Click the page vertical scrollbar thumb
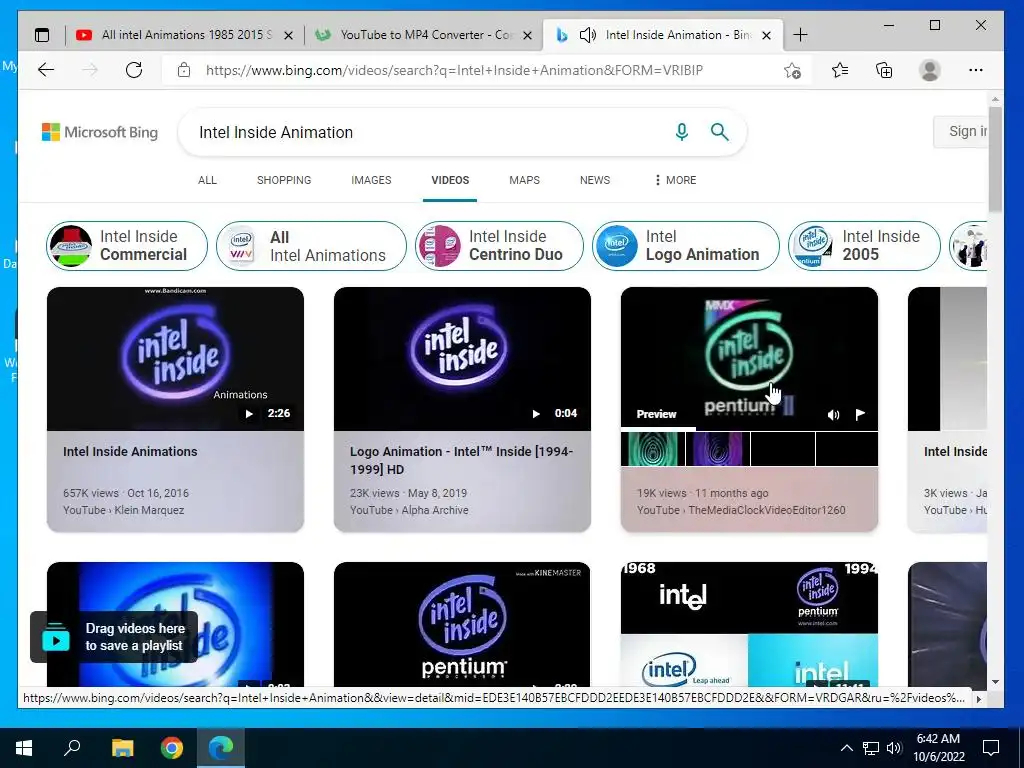Screen dimensions: 1024x768 [x=995, y=159]
